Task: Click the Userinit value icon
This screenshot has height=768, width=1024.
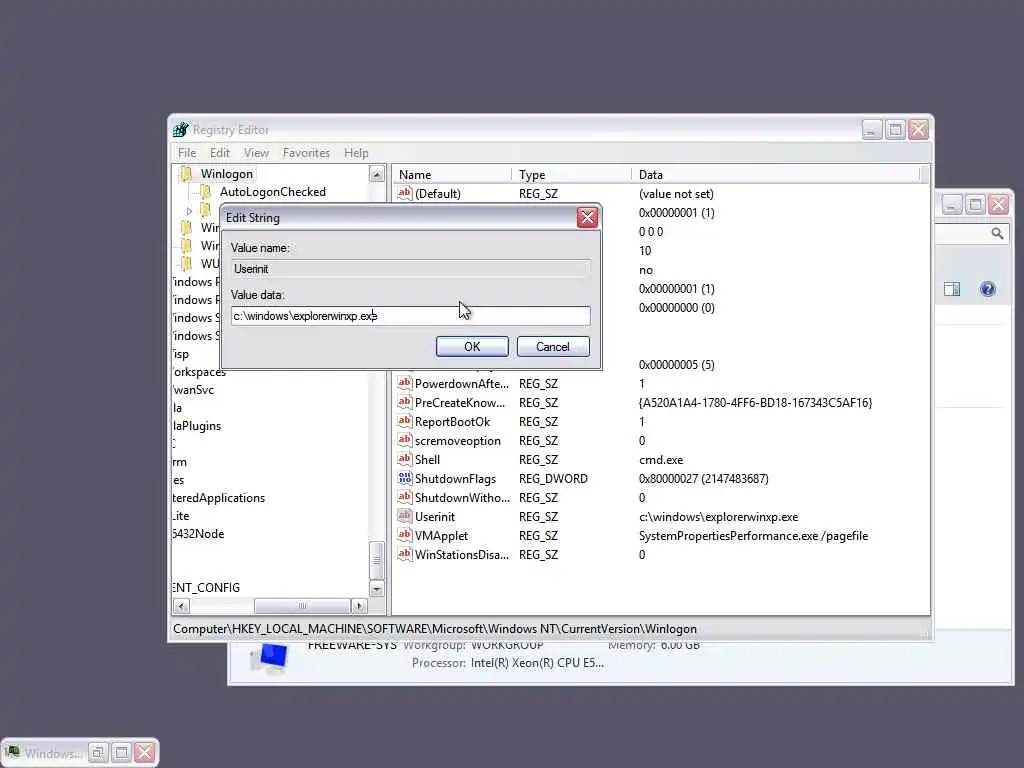Action: point(405,516)
